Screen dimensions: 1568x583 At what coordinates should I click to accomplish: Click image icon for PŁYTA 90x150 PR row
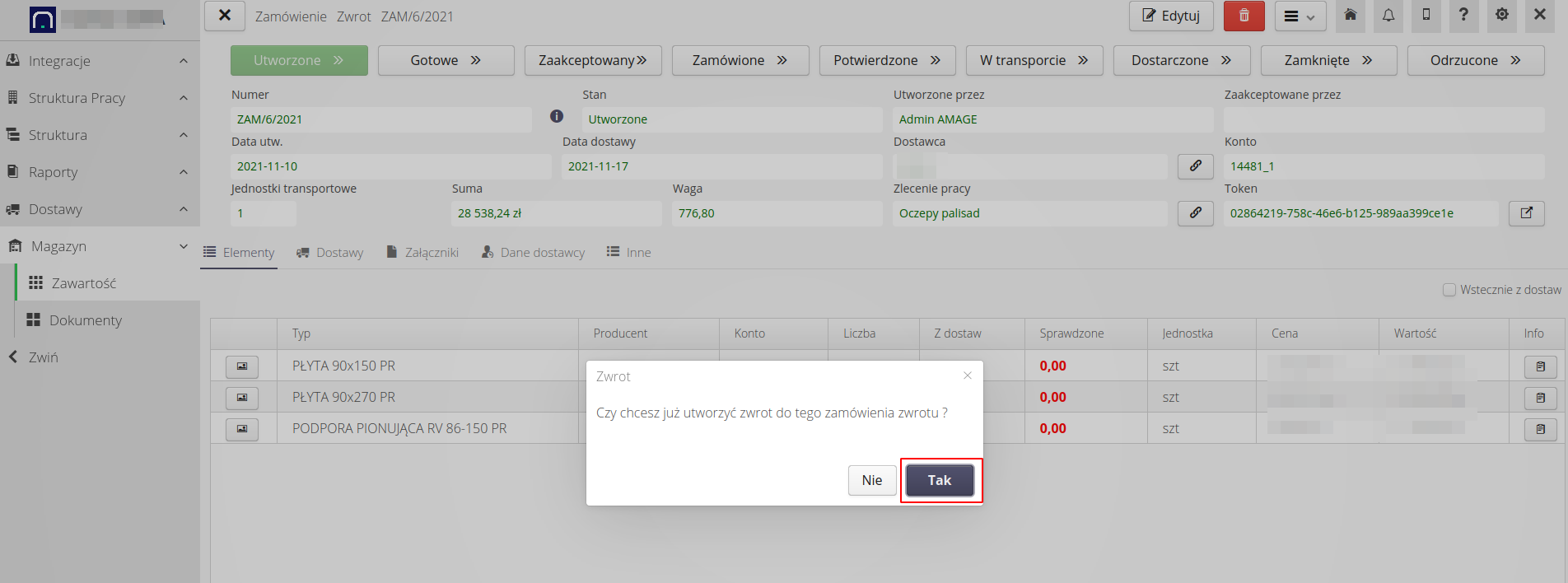click(242, 366)
